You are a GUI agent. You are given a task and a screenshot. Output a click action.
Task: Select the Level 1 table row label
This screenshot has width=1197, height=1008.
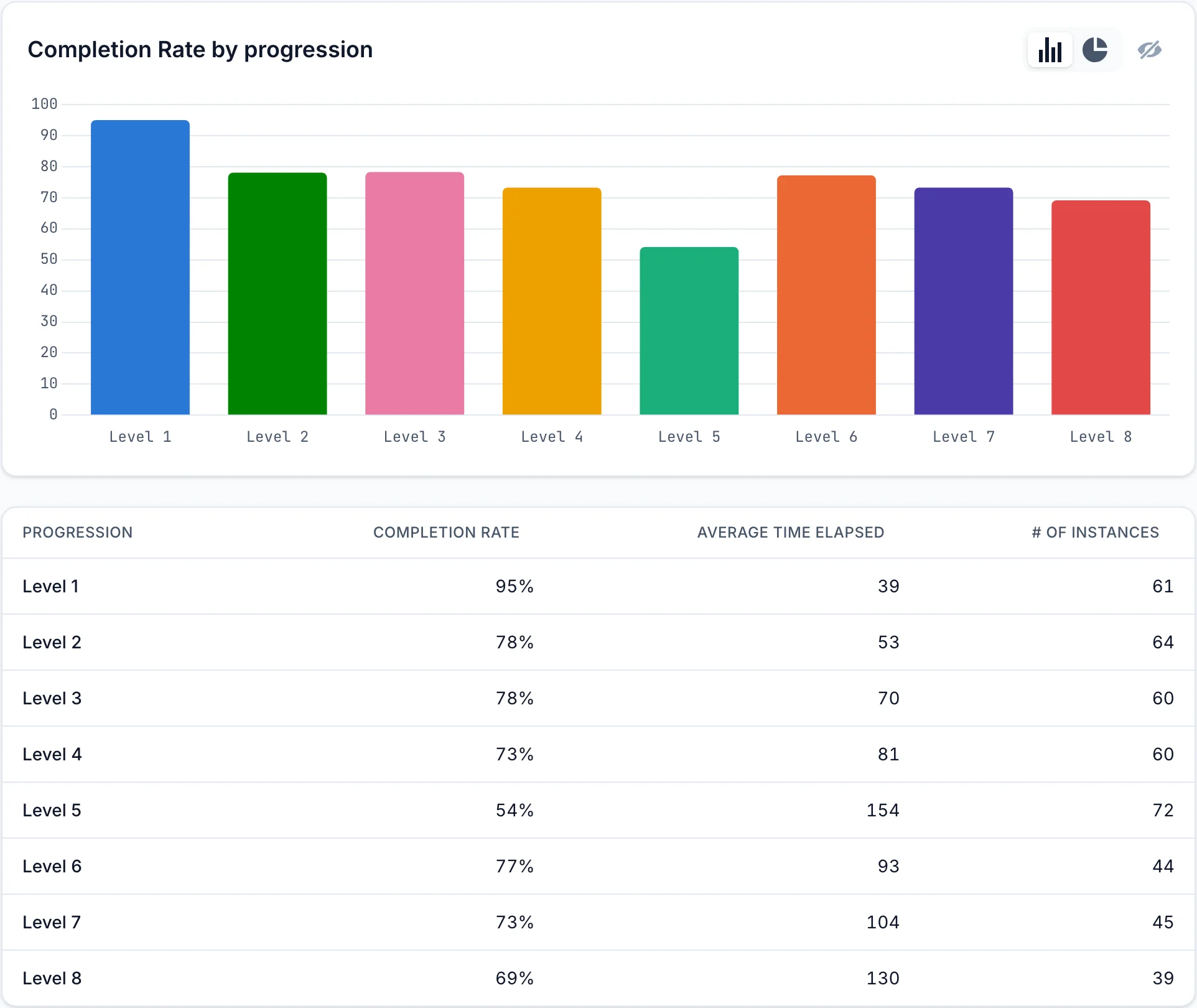click(50, 586)
